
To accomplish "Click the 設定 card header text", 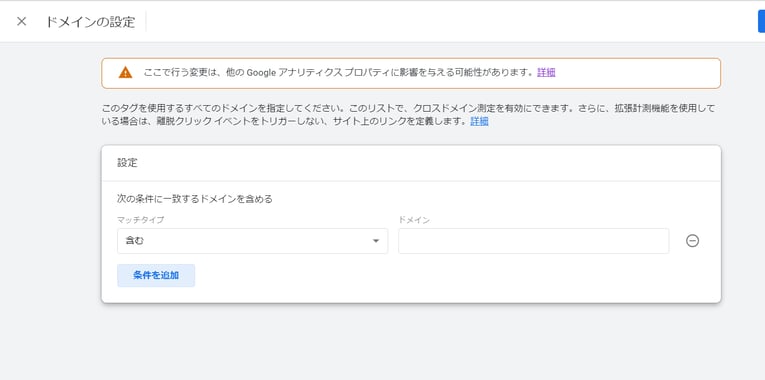I will [x=127, y=163].
